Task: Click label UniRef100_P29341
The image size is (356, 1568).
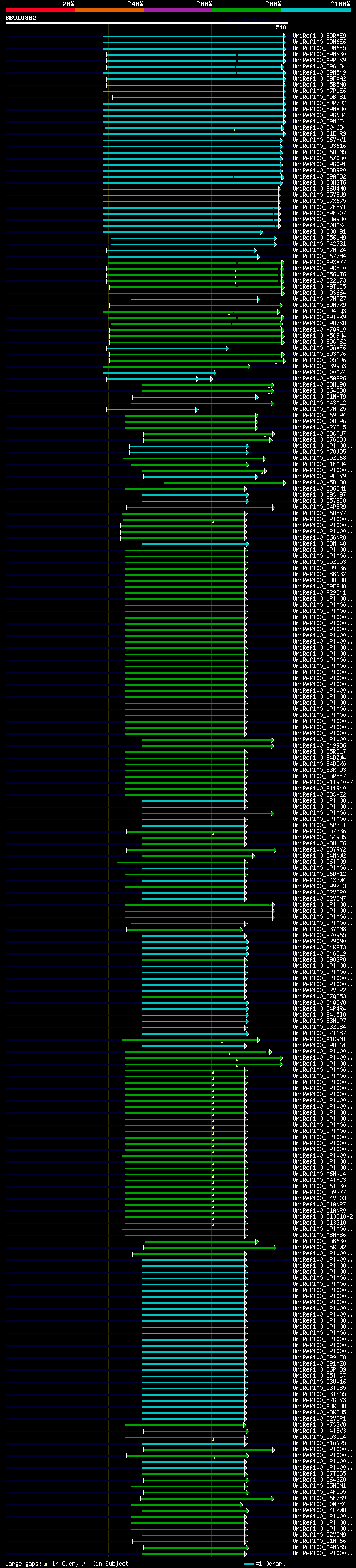Action: pos(319,592)
